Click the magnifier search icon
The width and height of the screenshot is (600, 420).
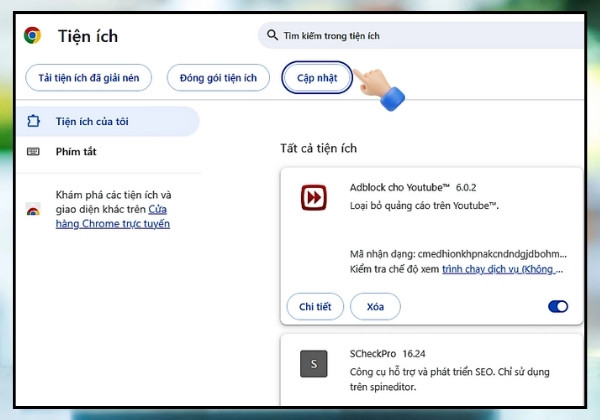point(272,35)
